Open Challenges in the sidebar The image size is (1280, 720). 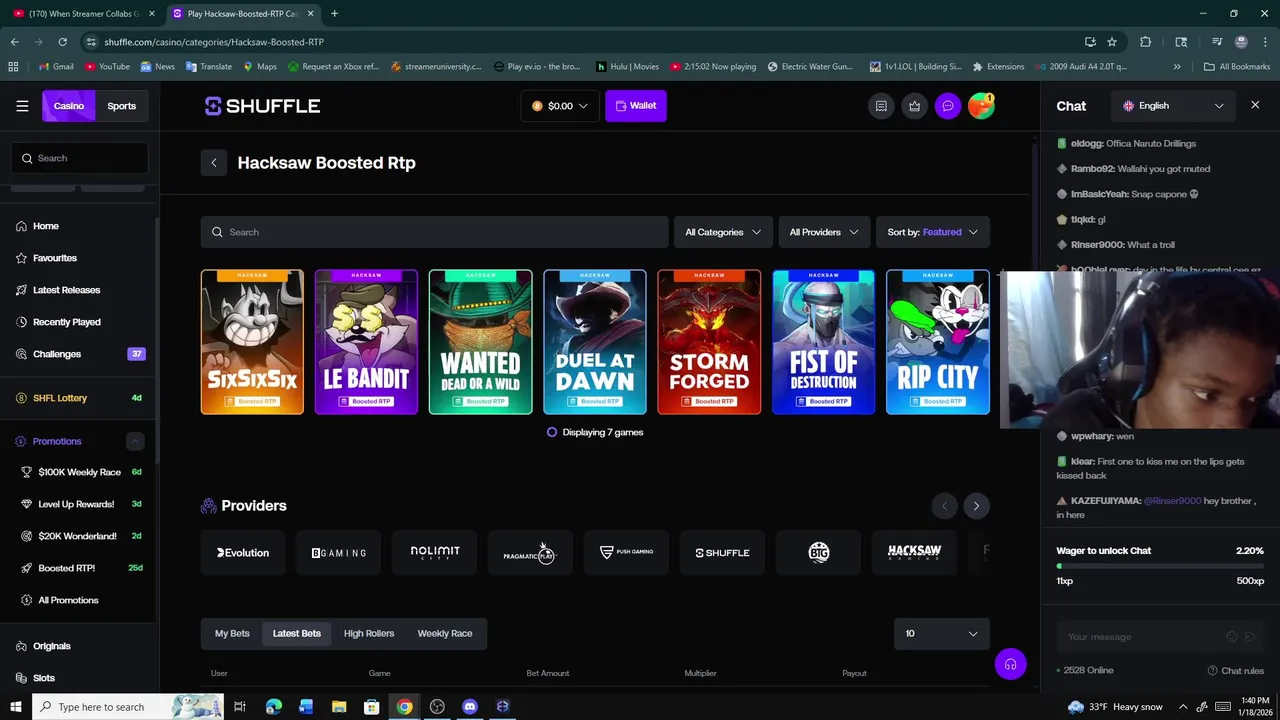pyautogui.click(x=80, y=354)
